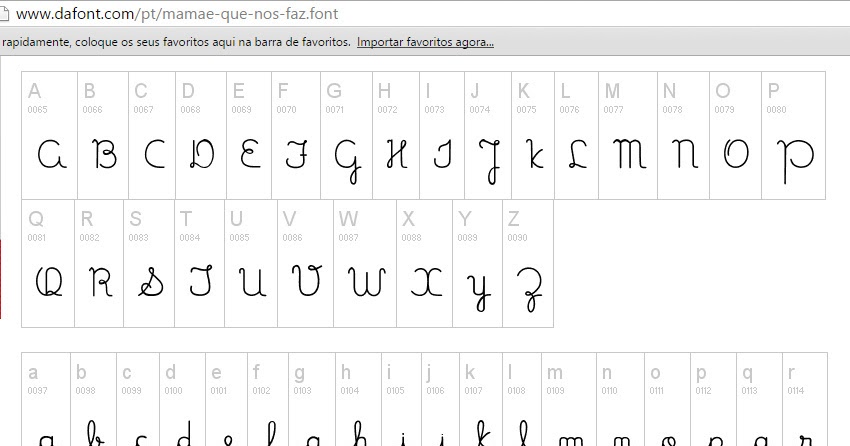This screenshot has height=446, width=850.
Task: Click the lowercase g label above 0103
Action: 299,374
